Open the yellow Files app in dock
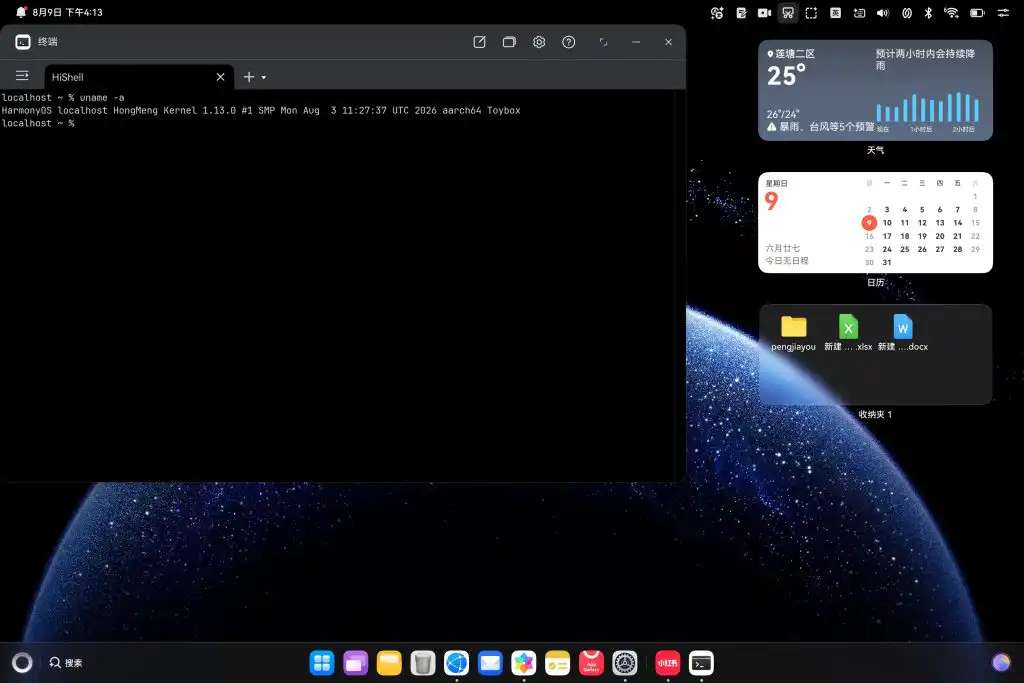 [389, 663]
